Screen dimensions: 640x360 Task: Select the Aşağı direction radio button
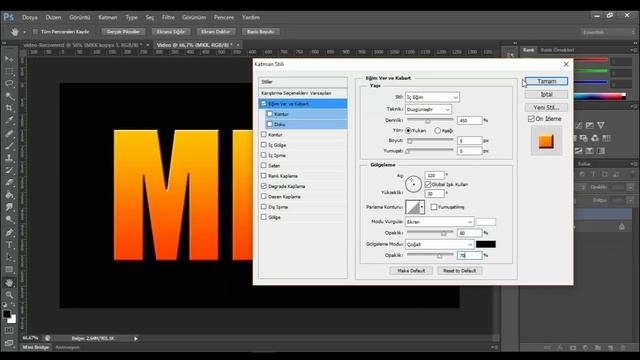(438, 131)
